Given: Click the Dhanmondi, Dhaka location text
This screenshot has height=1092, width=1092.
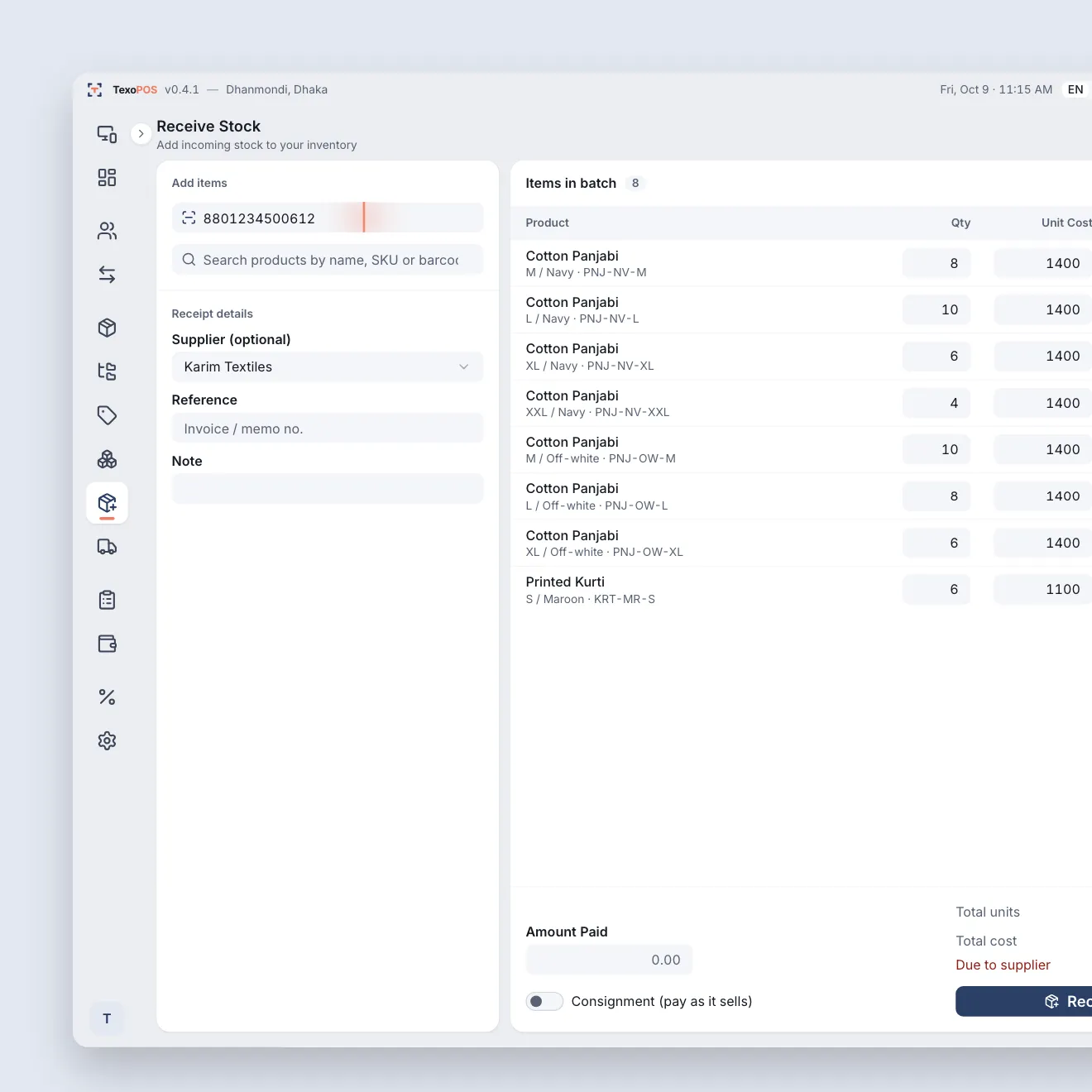Looking at the screenshot, I should point(277,89).
